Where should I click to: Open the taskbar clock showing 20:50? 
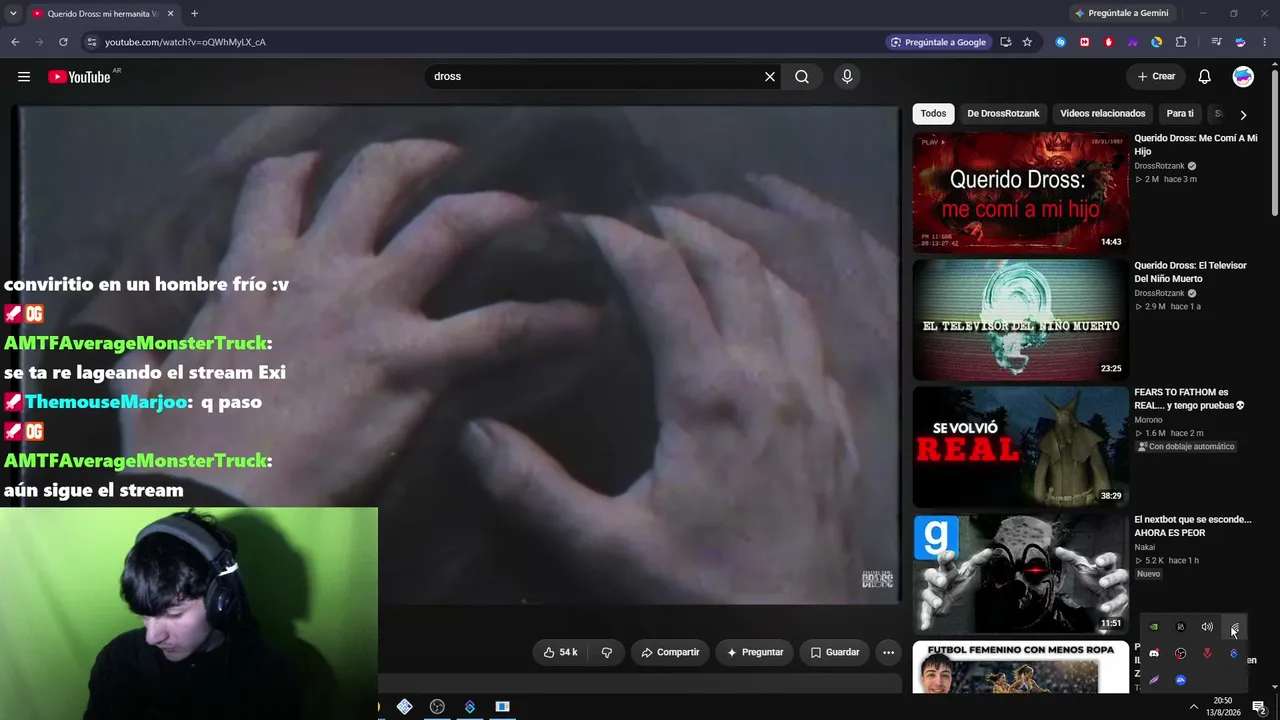pos(1223,707)
